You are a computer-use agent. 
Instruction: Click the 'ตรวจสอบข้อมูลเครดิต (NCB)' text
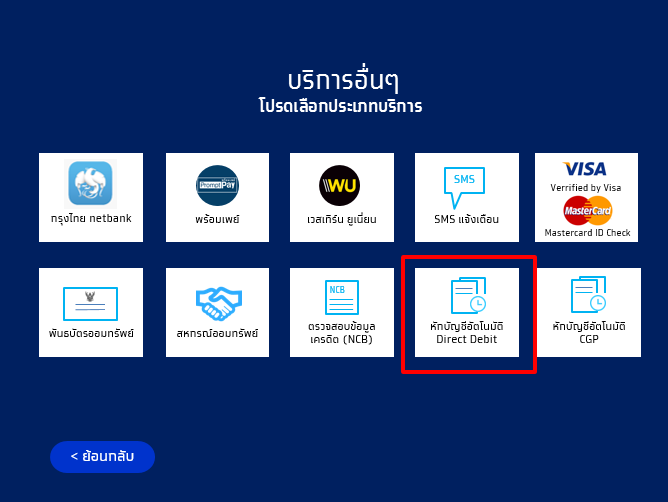pos(340,333)
